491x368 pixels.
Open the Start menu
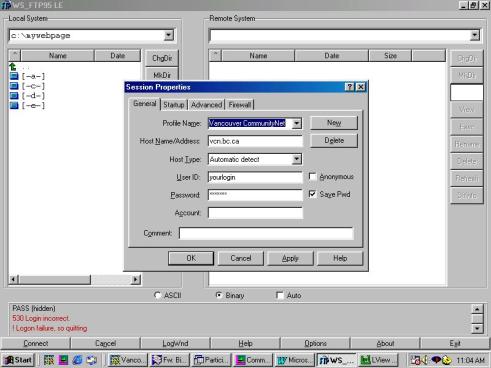pyautogui.click(x=19, y=360)
